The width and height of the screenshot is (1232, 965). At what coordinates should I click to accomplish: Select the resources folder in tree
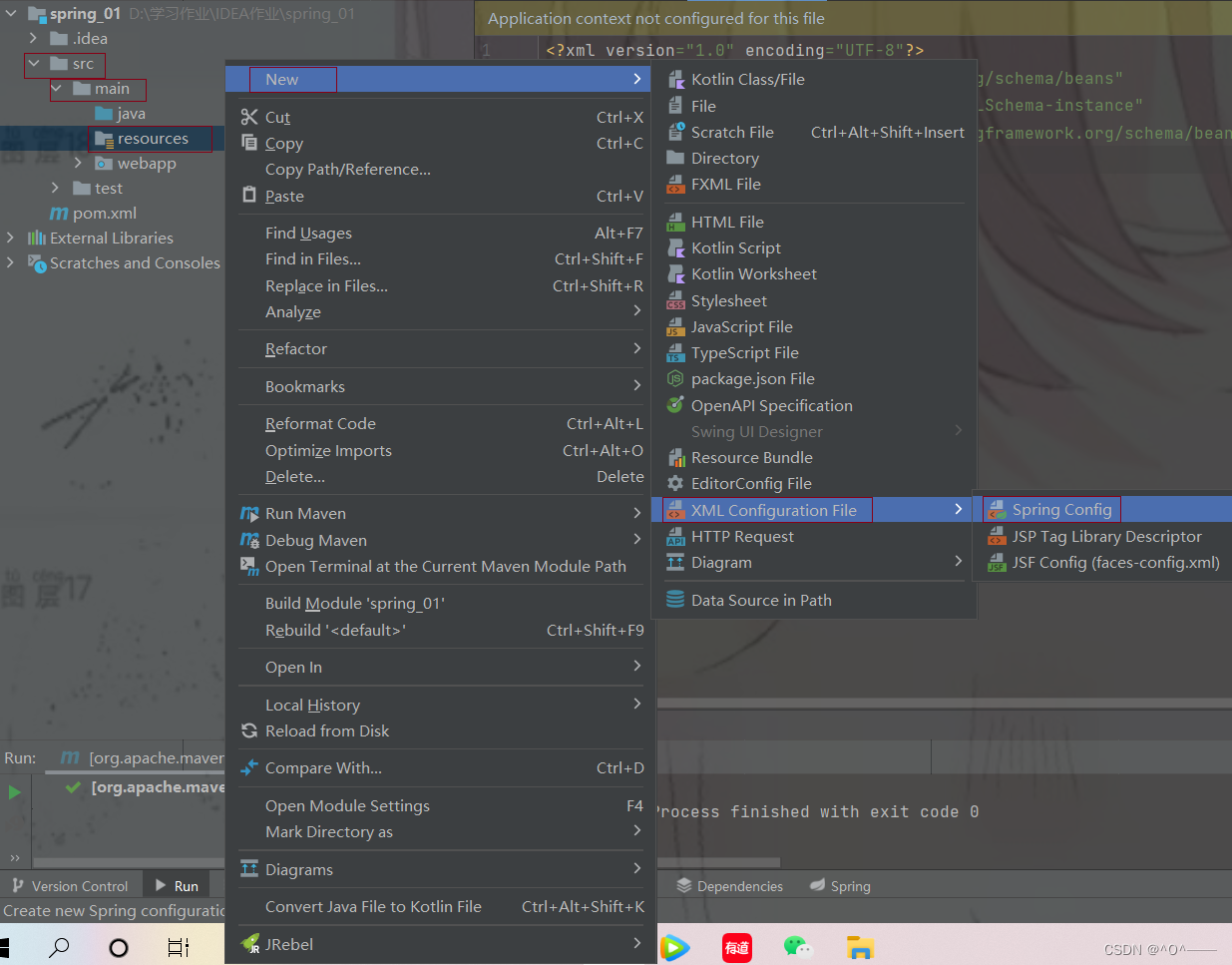[153, 139]
